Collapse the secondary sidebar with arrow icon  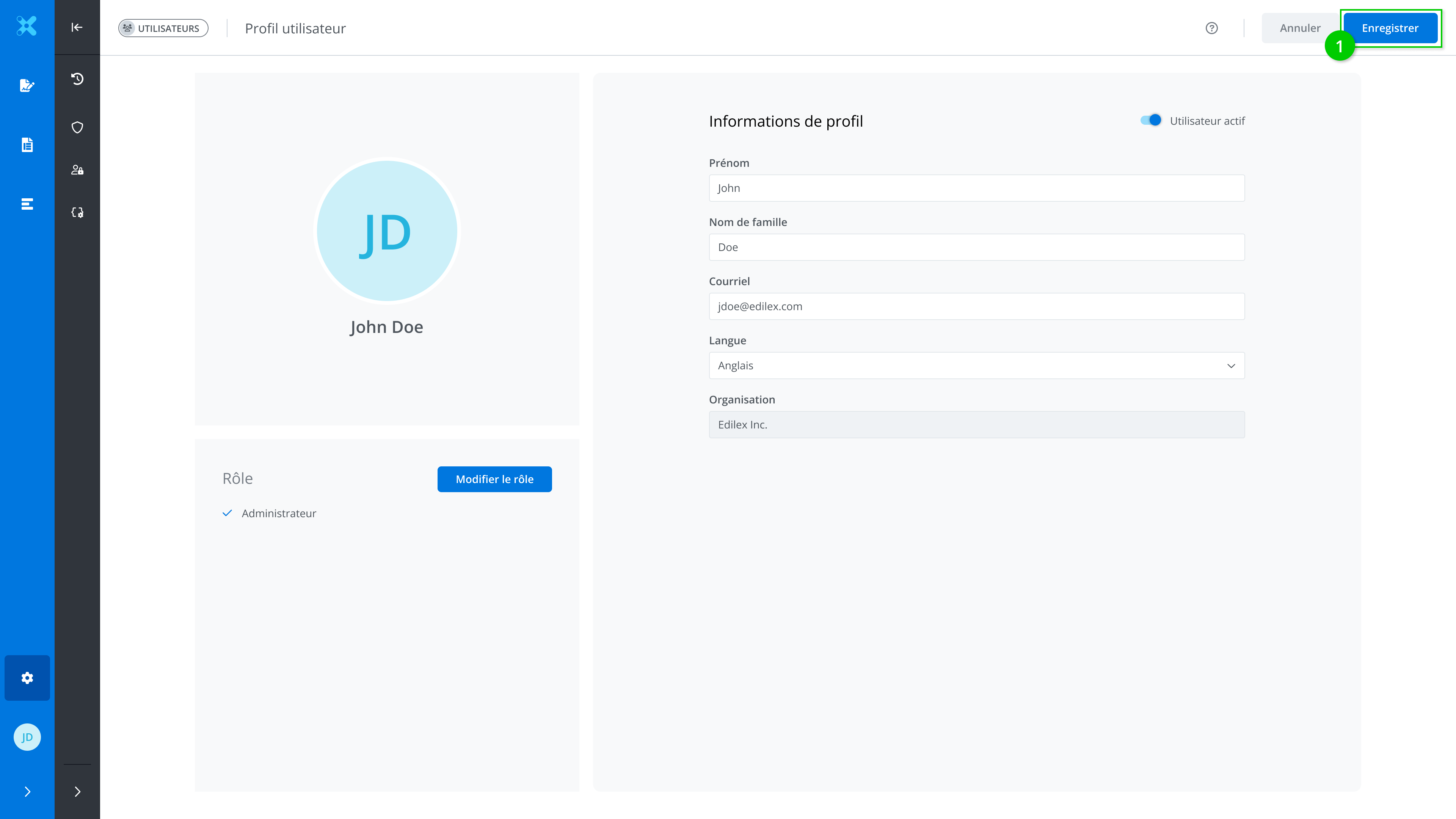[77, 27]
